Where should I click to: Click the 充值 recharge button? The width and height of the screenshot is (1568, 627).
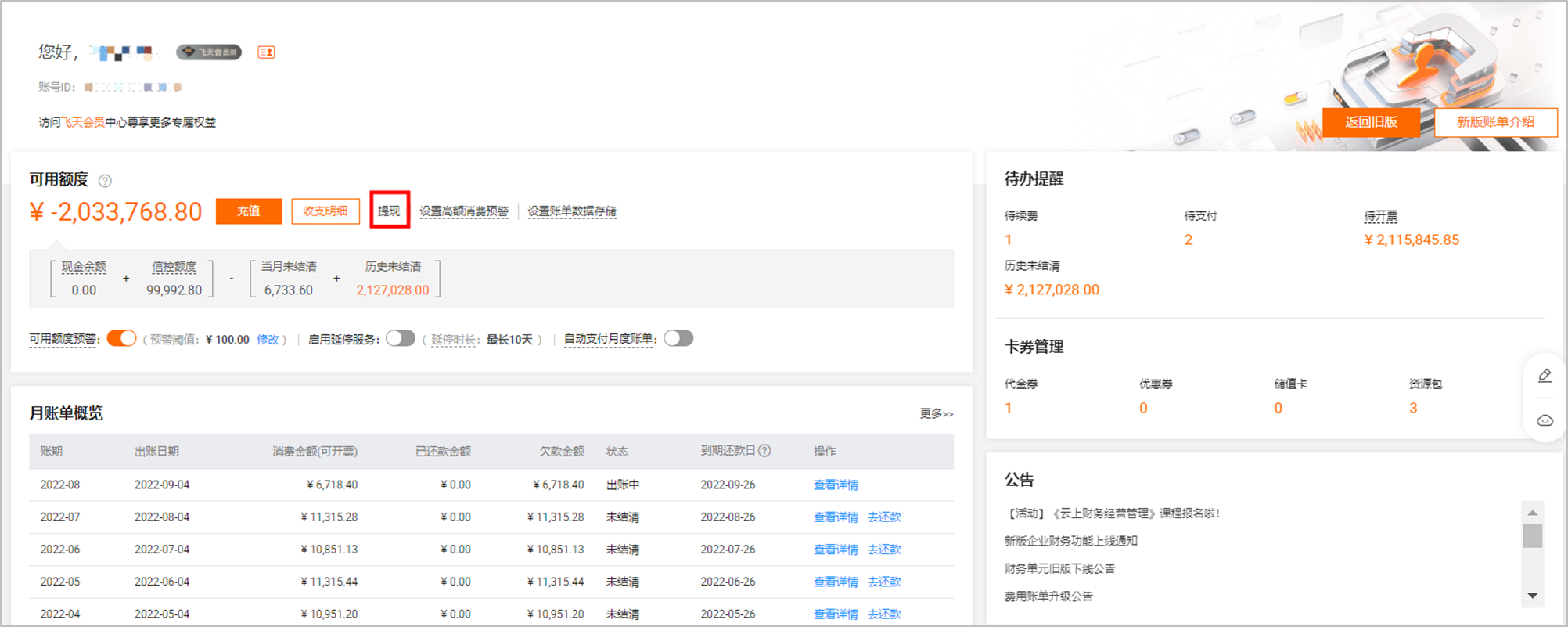pyautogui.click(x=249, y=211)
